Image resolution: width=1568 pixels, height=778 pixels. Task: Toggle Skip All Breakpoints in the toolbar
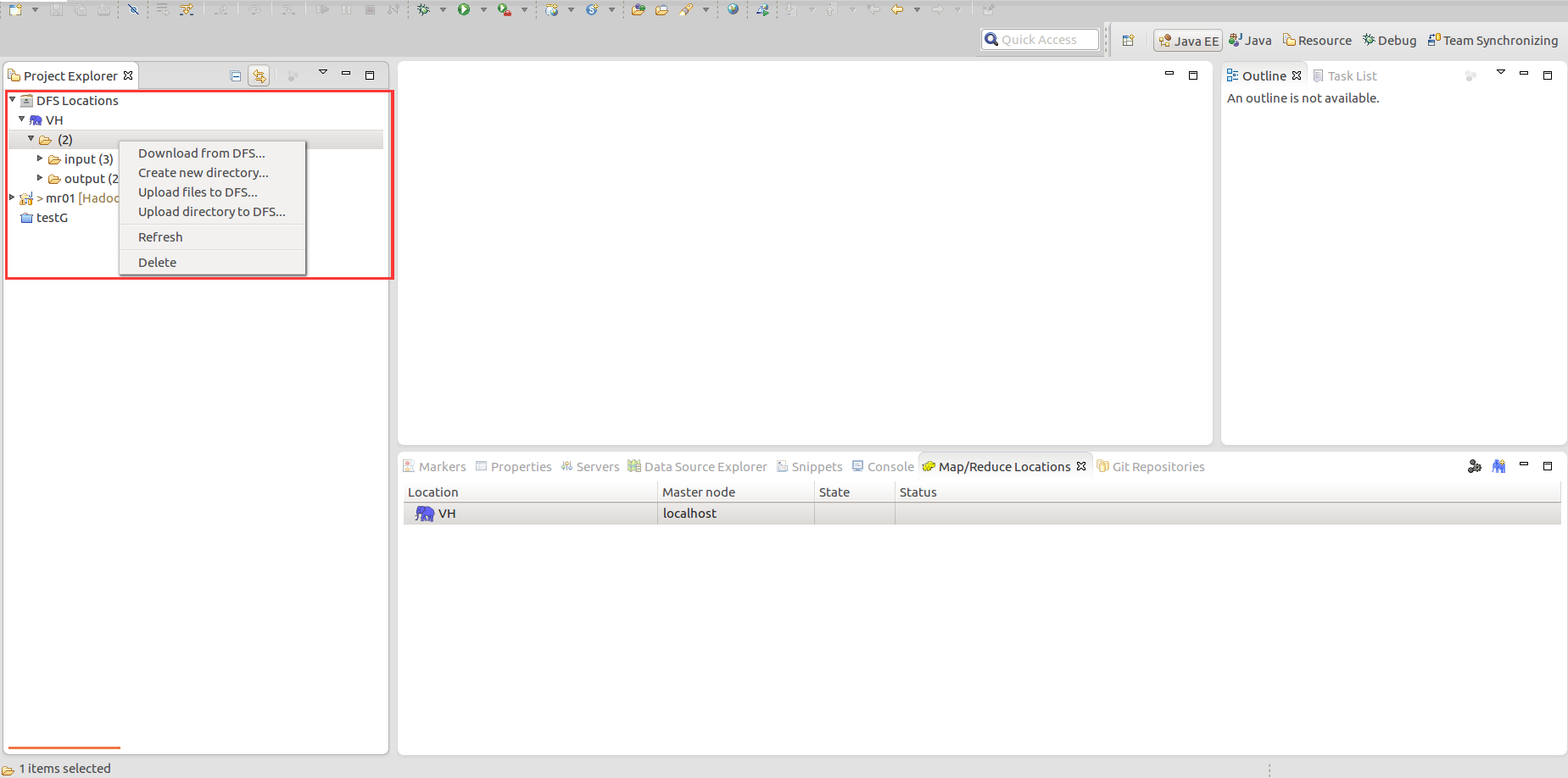134,9
